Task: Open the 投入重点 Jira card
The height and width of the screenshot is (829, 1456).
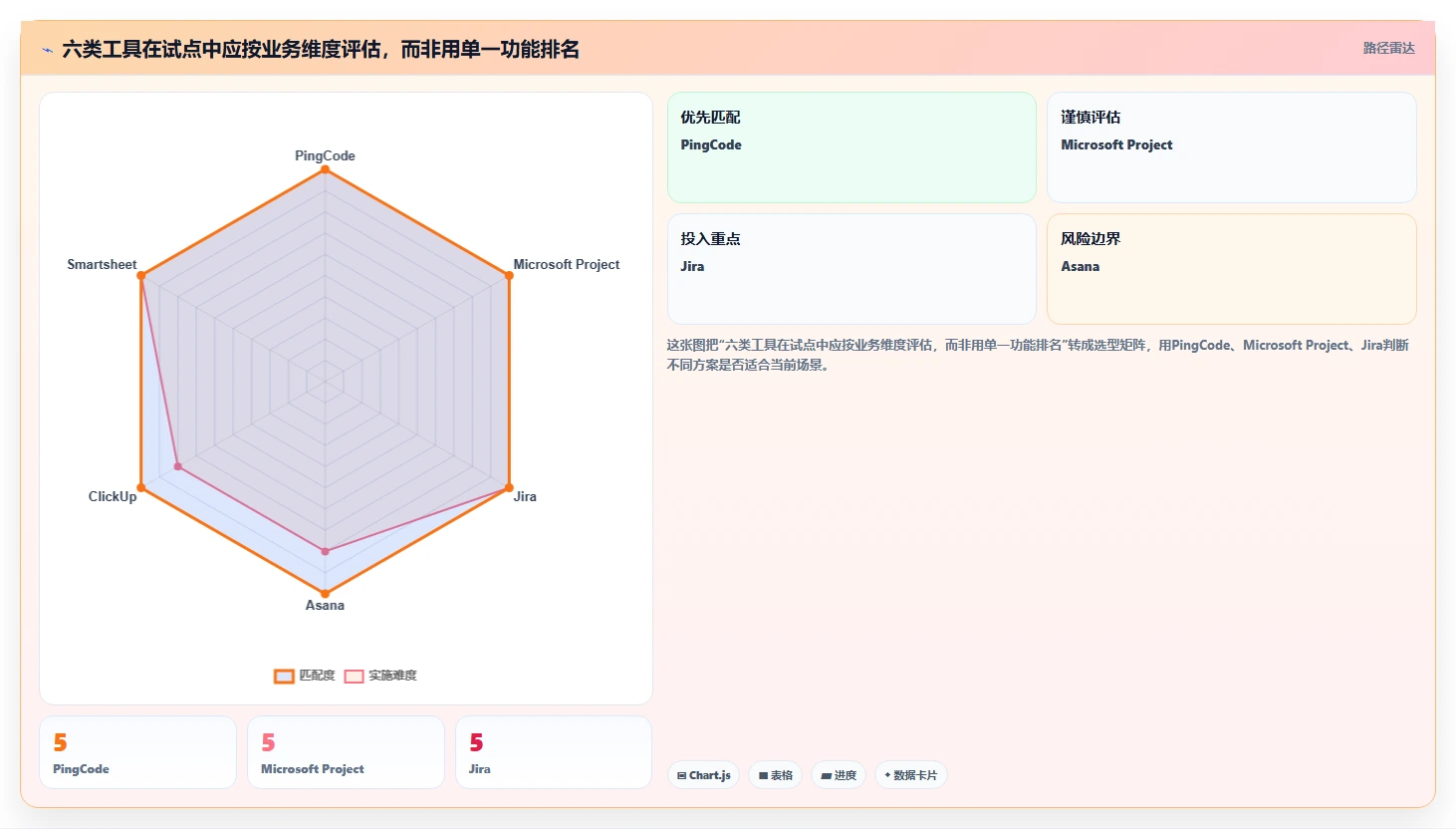Action: pyautogui.click(x=851, y=269)
